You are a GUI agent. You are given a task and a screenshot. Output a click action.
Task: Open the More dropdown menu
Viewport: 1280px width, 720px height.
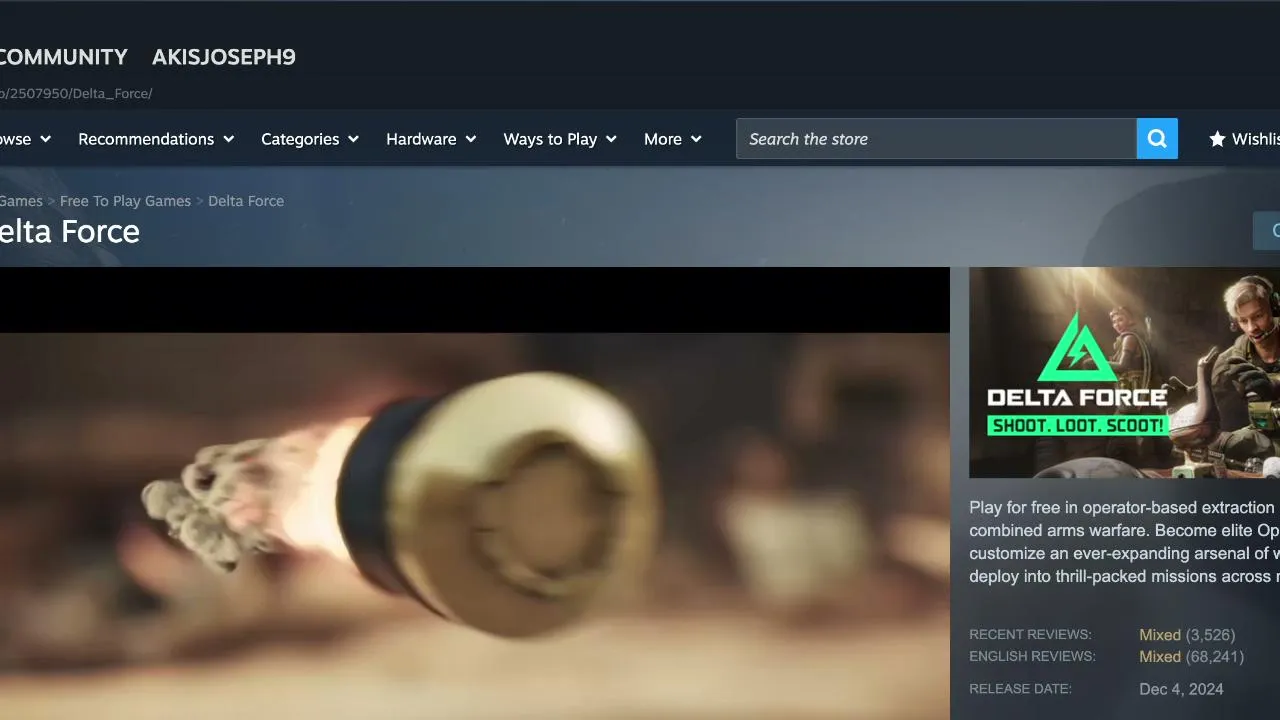[x=673, y=139]
